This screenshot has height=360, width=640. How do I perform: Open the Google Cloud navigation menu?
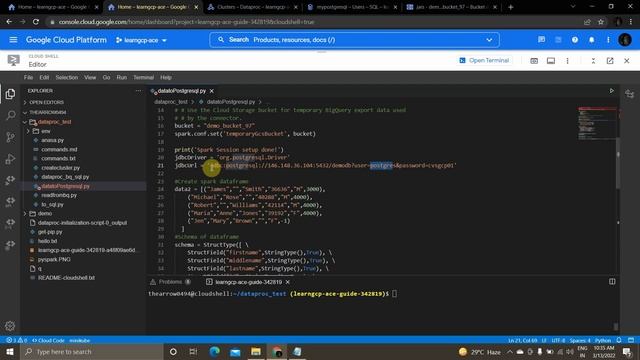pos(13,40)
